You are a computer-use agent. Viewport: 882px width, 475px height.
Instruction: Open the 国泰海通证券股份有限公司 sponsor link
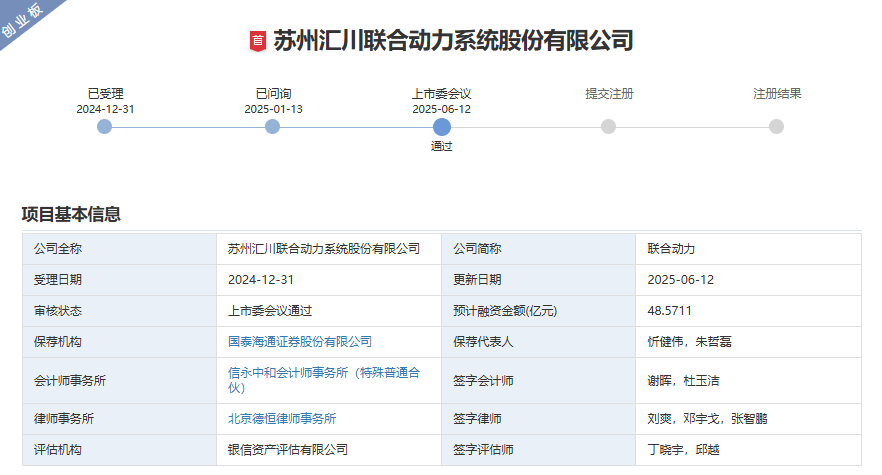pos(300,342)
